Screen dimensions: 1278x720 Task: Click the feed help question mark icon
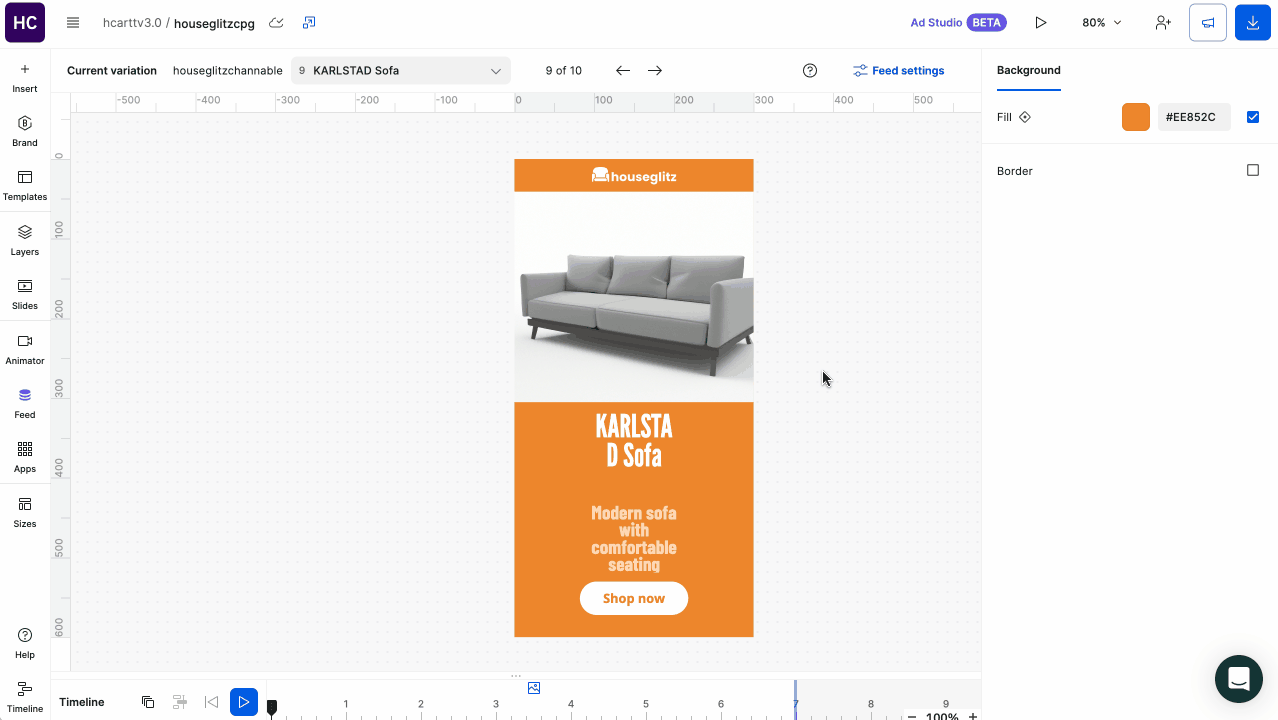pos(810,71)
